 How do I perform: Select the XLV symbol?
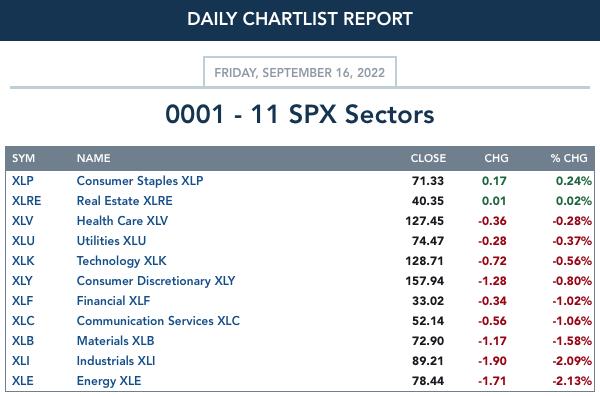click(x=23, y=221)
